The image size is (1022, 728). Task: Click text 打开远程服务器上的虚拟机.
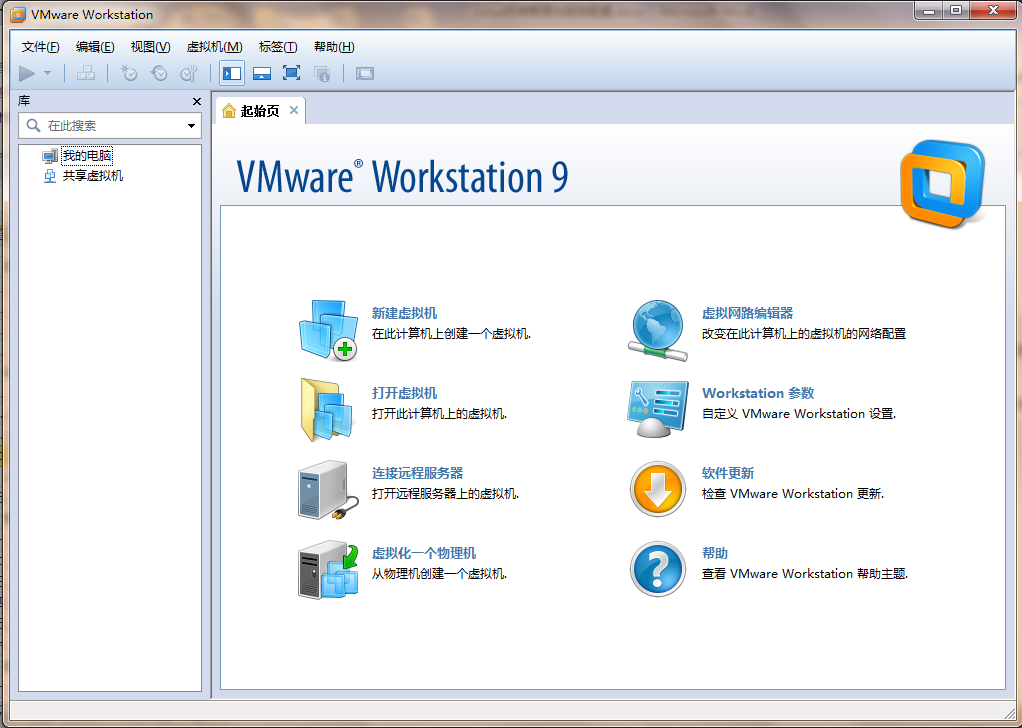445,494
